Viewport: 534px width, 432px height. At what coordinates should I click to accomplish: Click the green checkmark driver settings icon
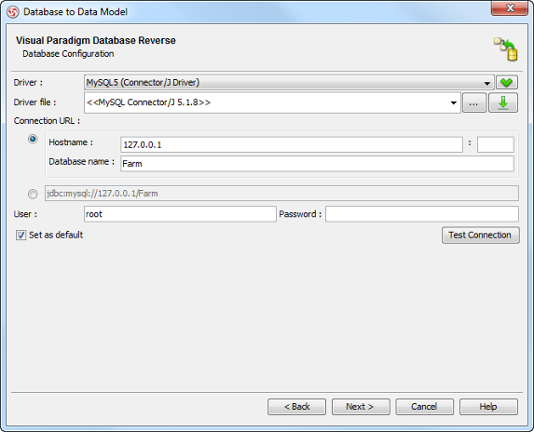click(507, 82)
